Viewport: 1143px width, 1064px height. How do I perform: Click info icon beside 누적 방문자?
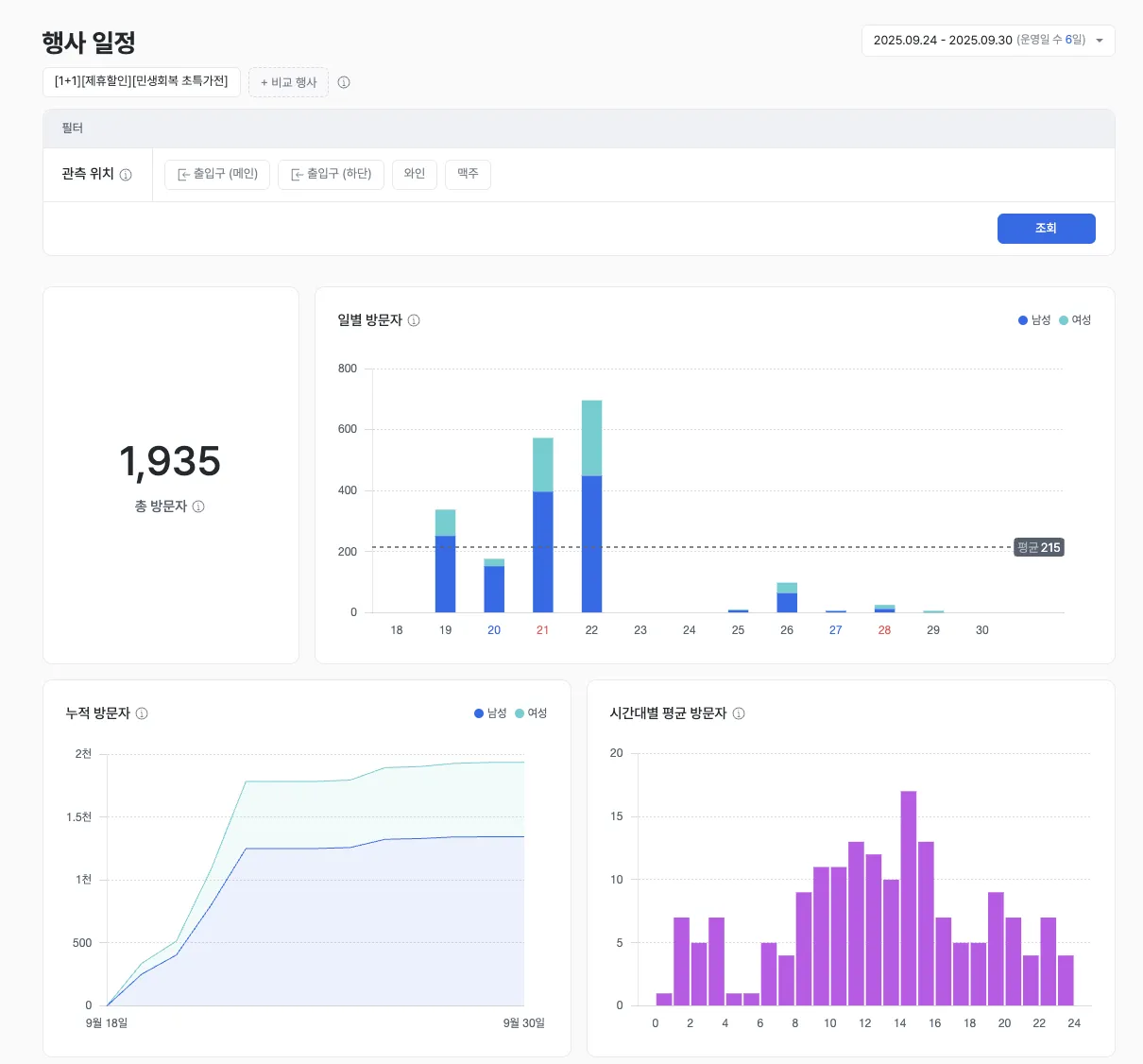click(x=142, y=713)
